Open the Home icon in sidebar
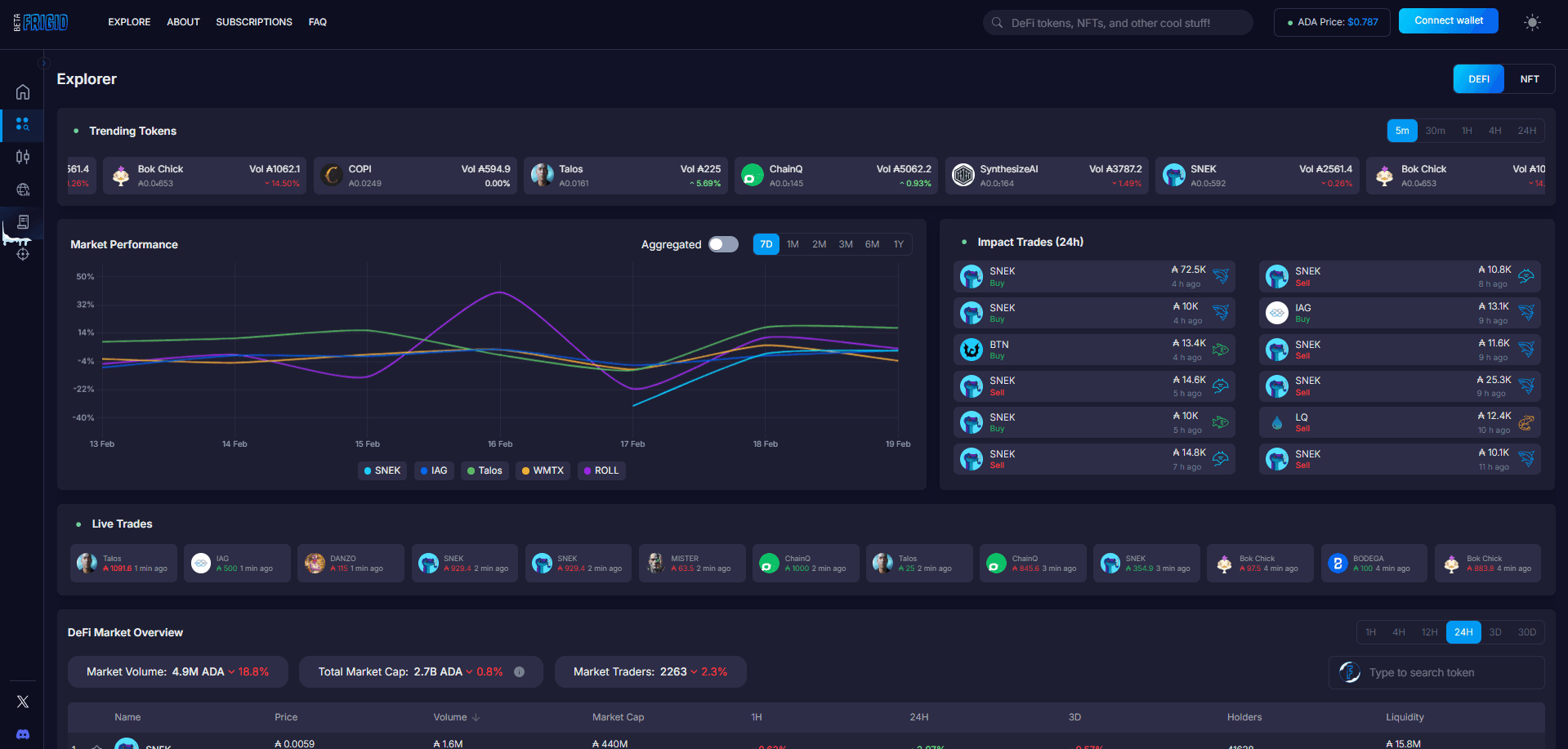Image resolution: width=1568 pixels, height=749 pixels. point(23,92)
